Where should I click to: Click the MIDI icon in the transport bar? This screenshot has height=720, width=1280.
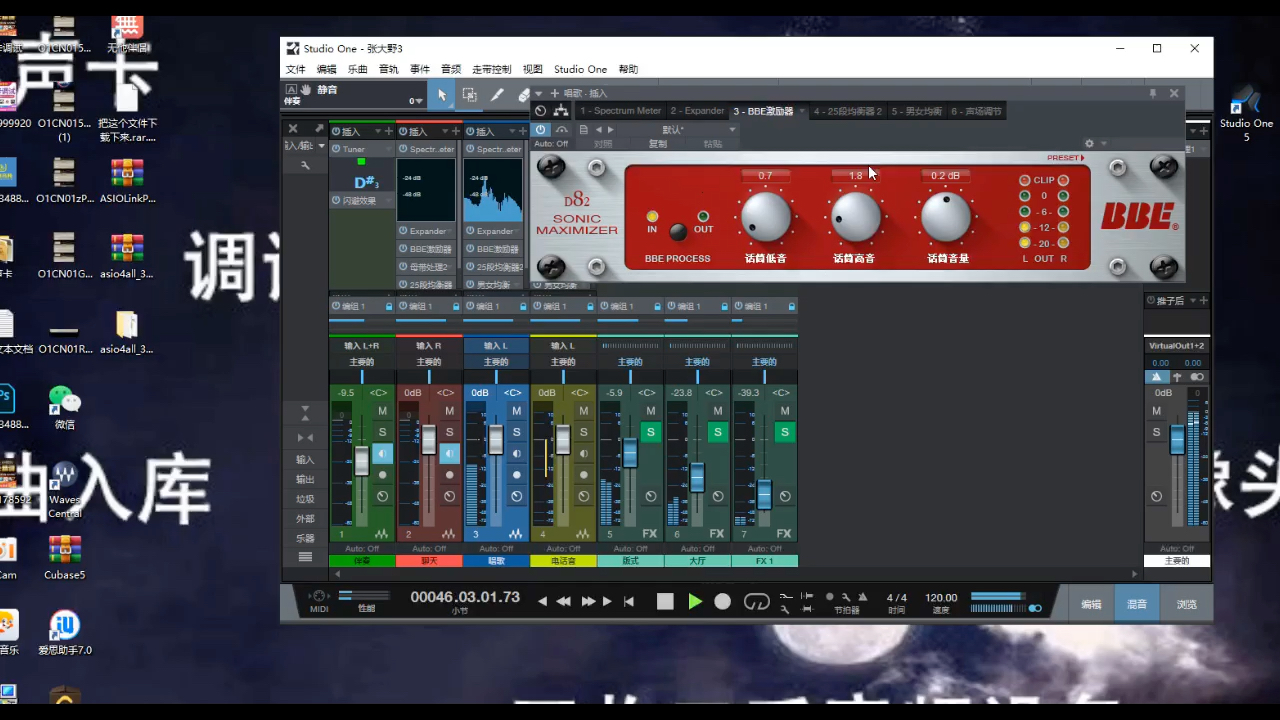318,597
